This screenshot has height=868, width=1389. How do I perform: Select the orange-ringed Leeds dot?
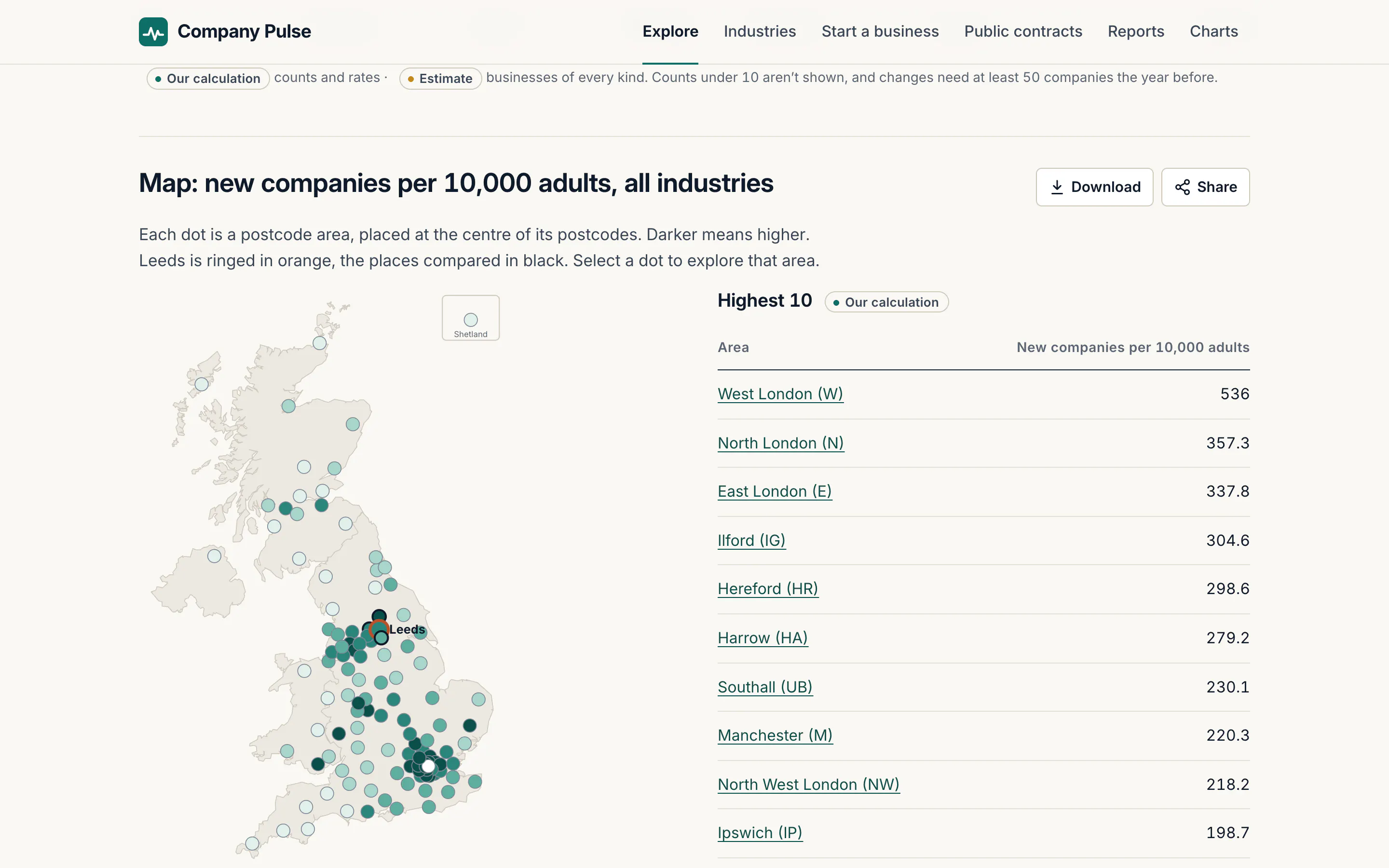(379, 629)
